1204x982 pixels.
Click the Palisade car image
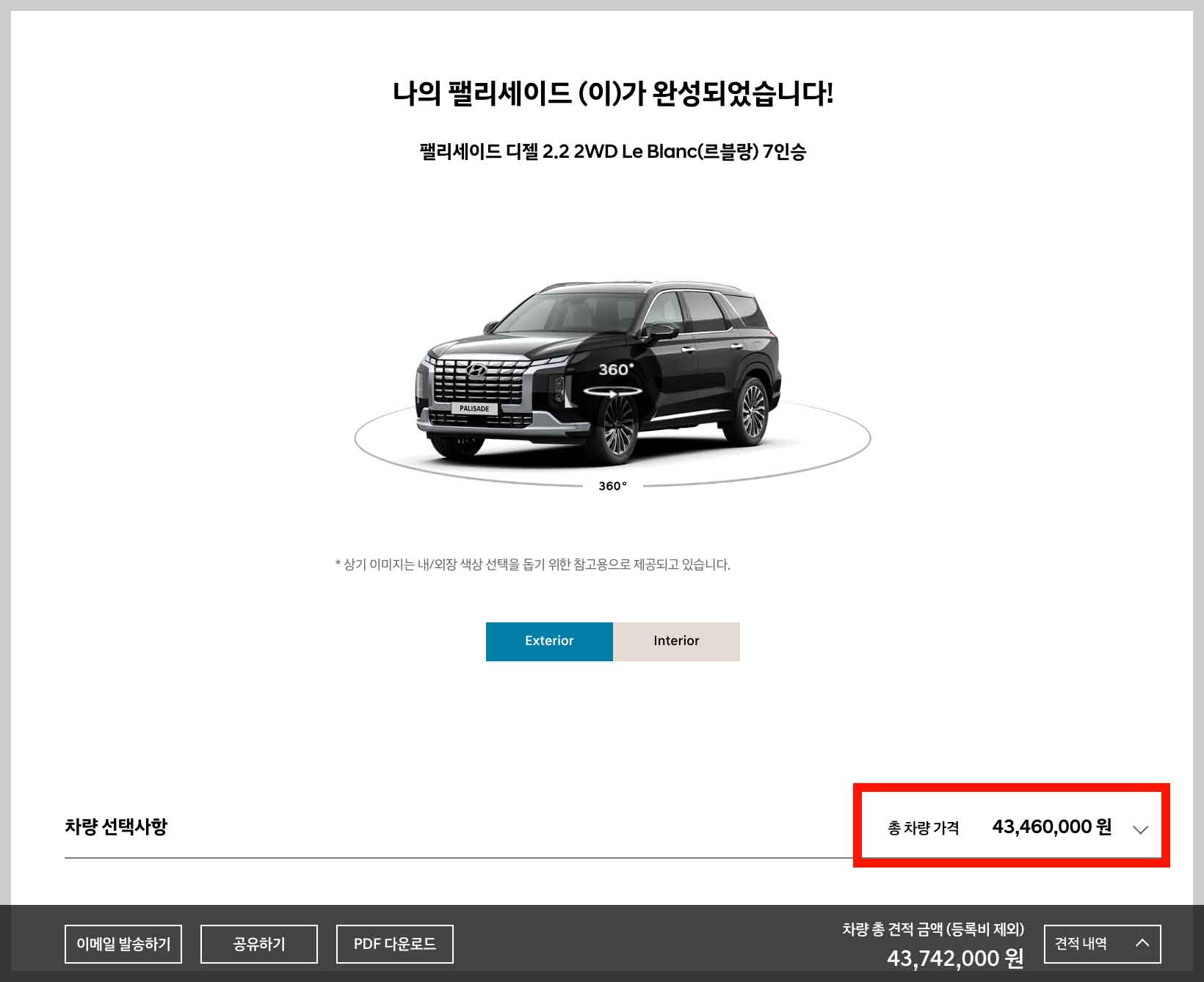[x=599, y=371]
